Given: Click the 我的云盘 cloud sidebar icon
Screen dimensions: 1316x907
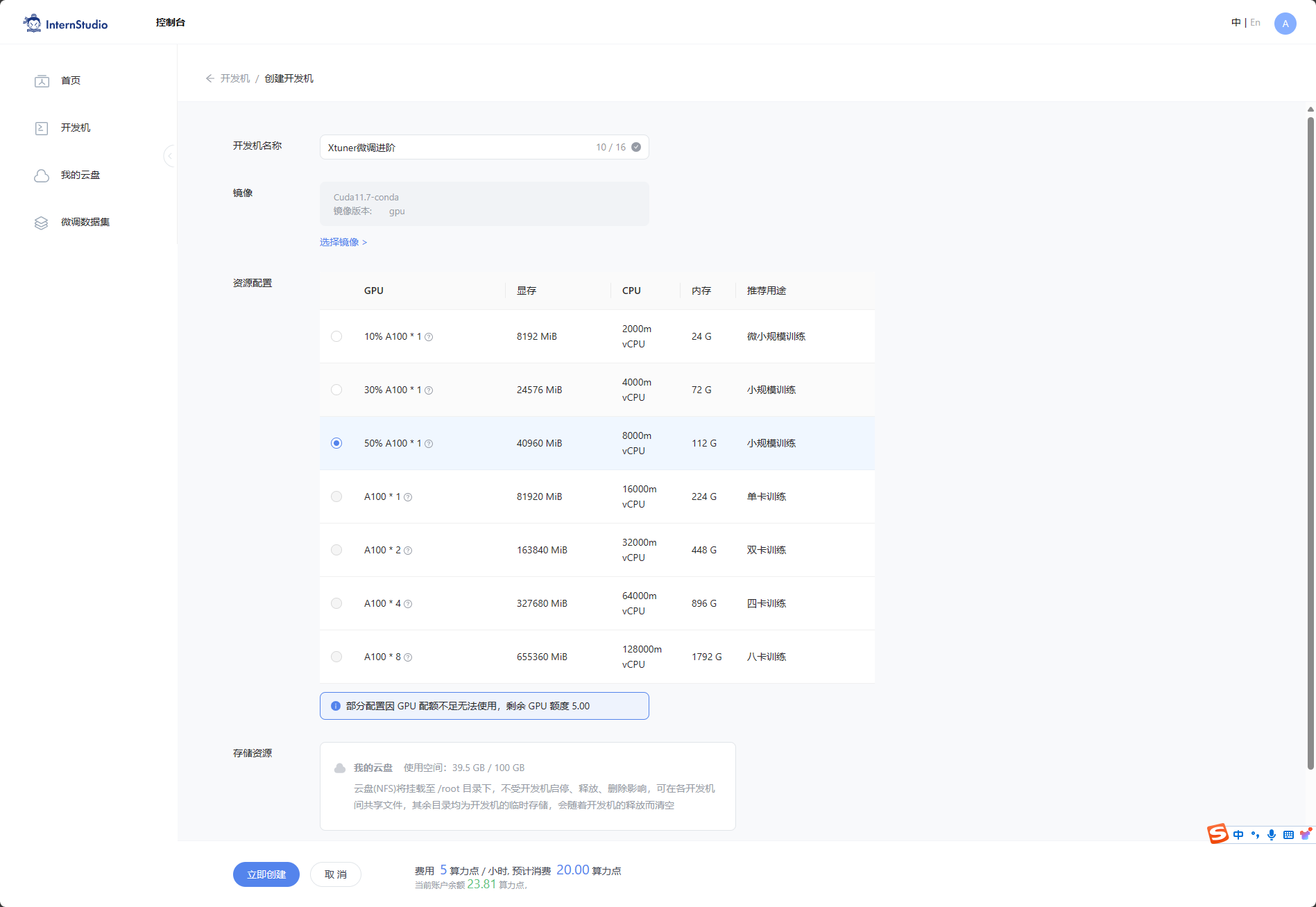Looking at the screenshot, I should pos(42,175).
